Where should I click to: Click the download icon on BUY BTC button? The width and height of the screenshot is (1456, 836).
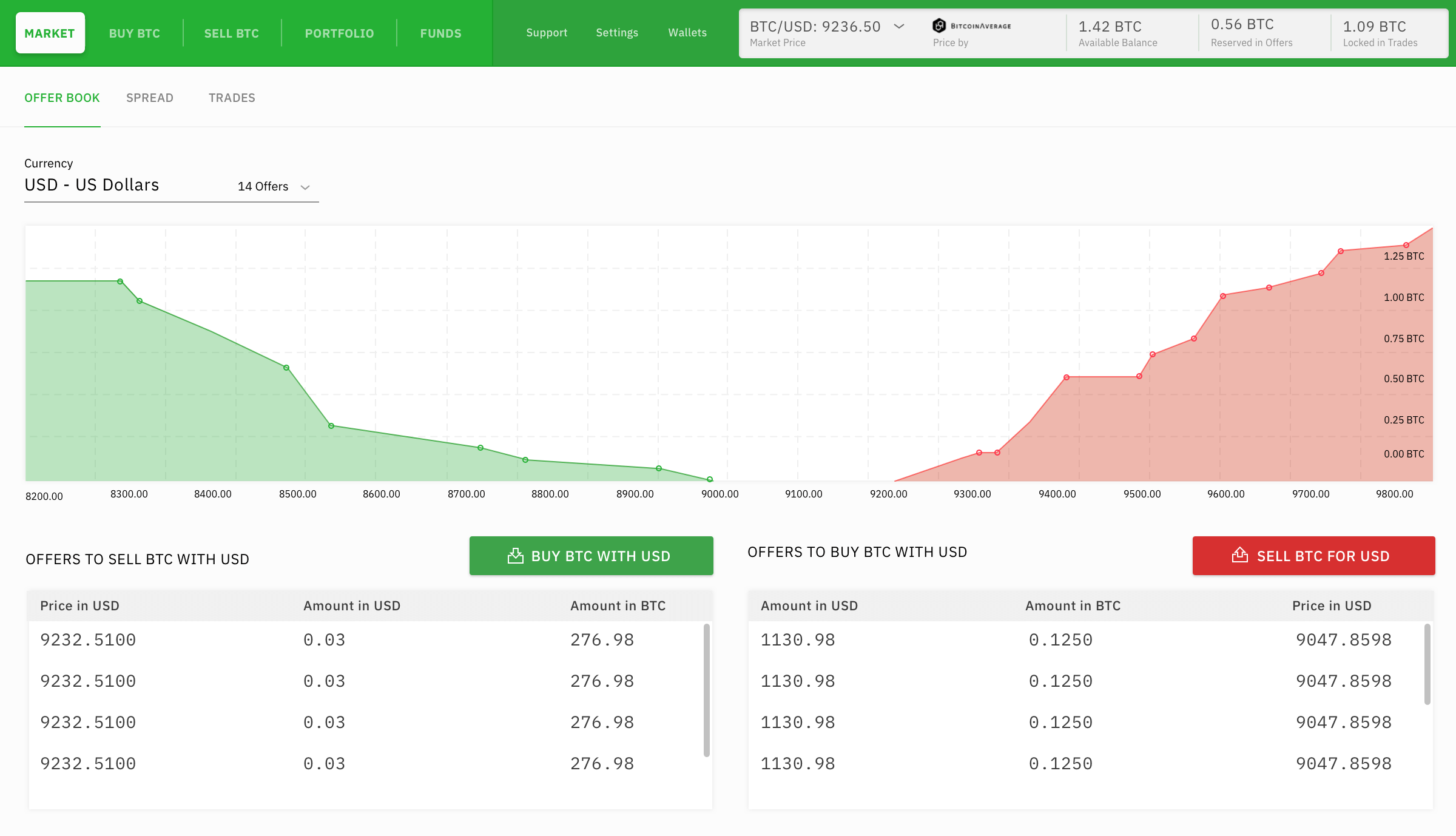pos(515,555)
